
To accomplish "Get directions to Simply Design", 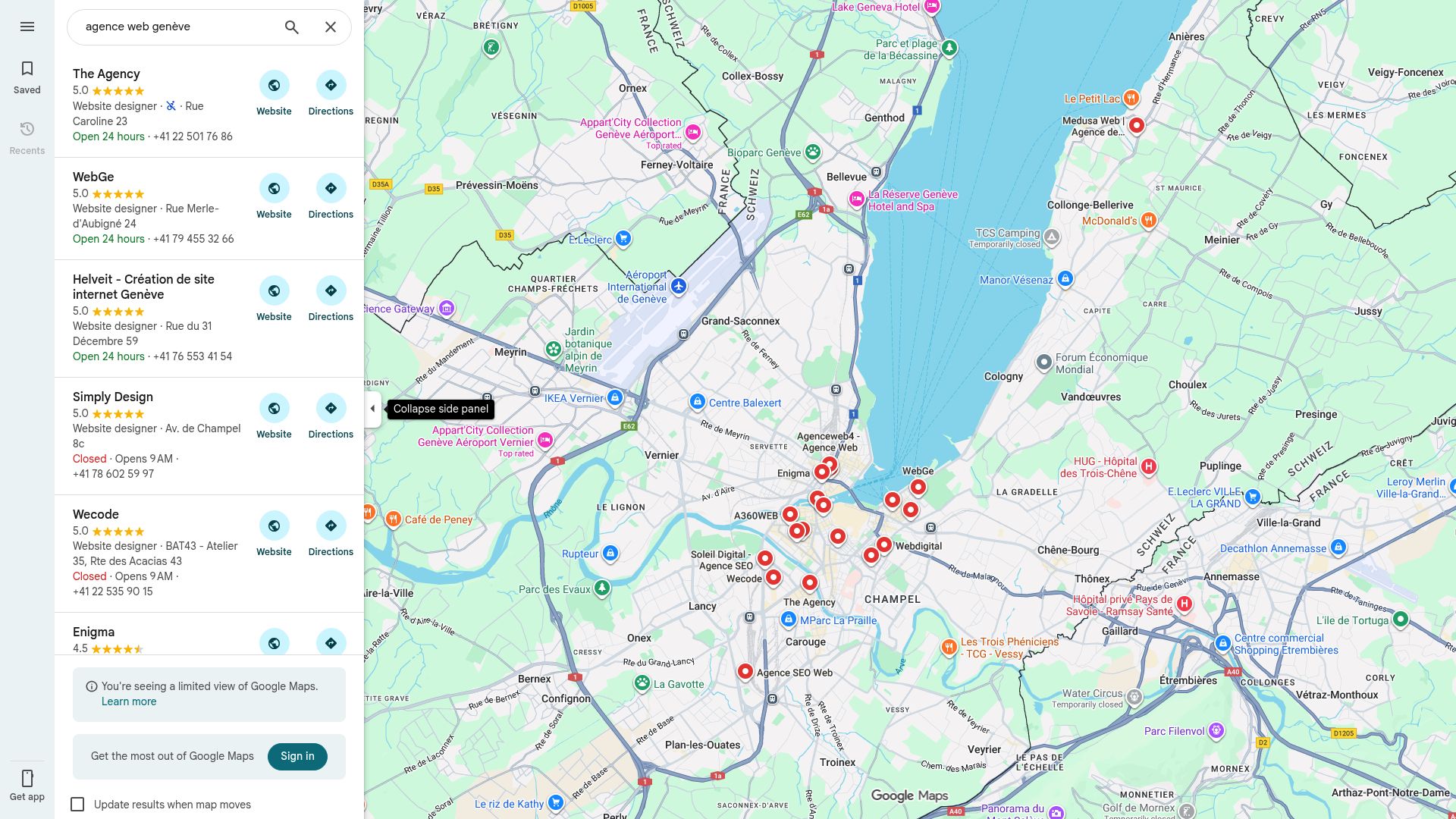I will [331, 407].
